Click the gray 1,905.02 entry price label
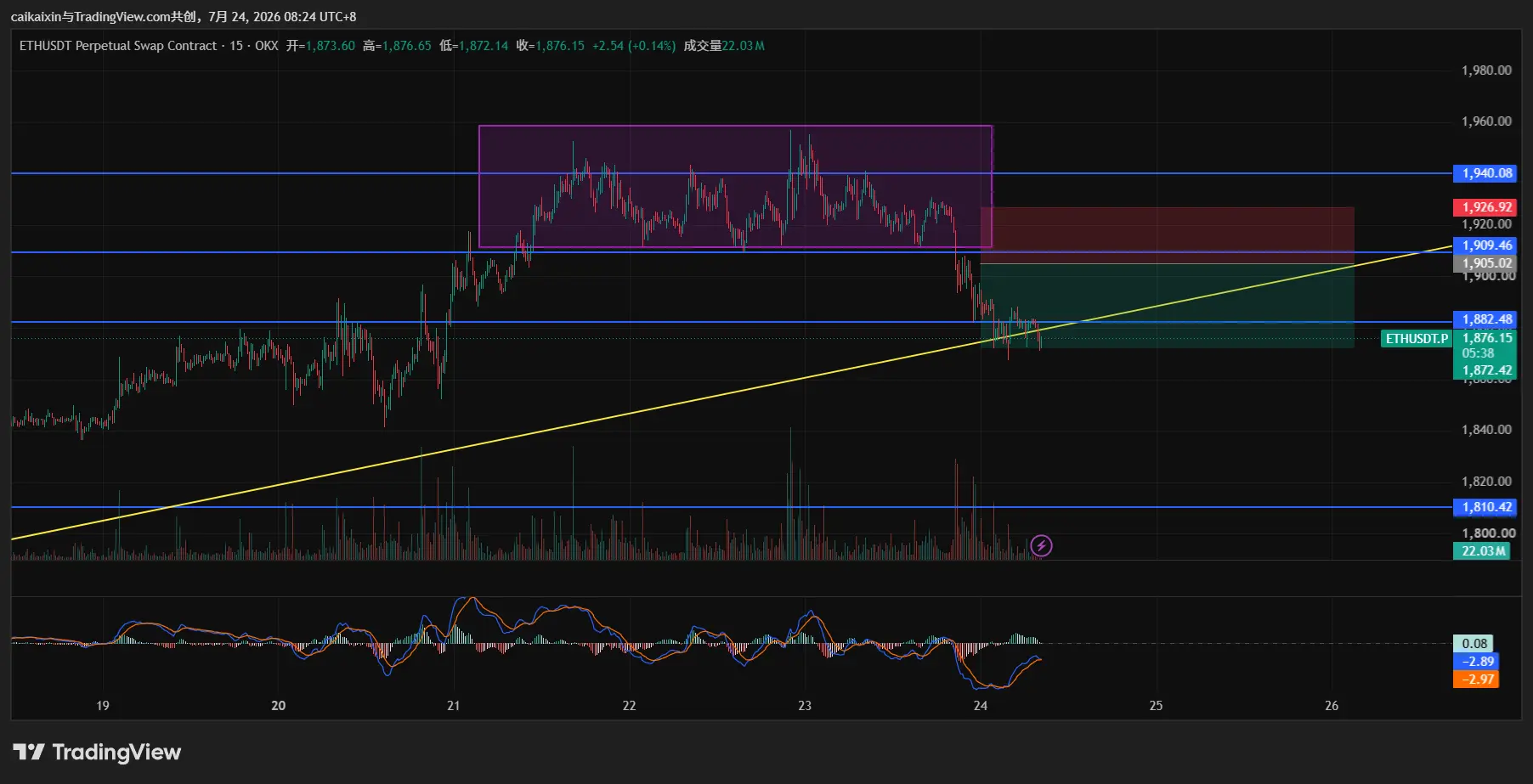 coord(1486,263)
